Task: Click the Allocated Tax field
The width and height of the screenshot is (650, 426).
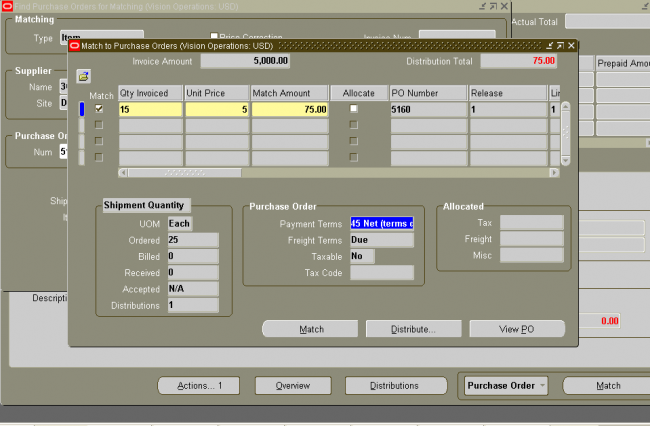Action: pyautogui.click(x=532, y=223)
